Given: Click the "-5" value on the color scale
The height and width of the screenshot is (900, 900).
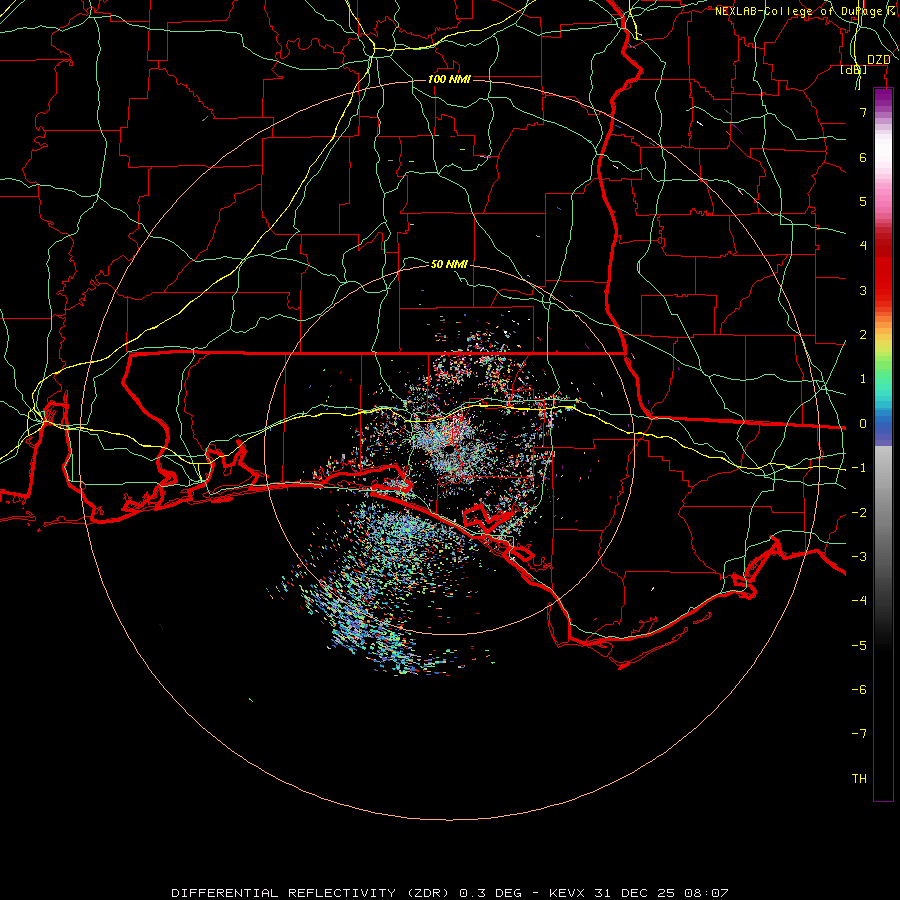Looking at the screenshot, I should tap(859, 646).
